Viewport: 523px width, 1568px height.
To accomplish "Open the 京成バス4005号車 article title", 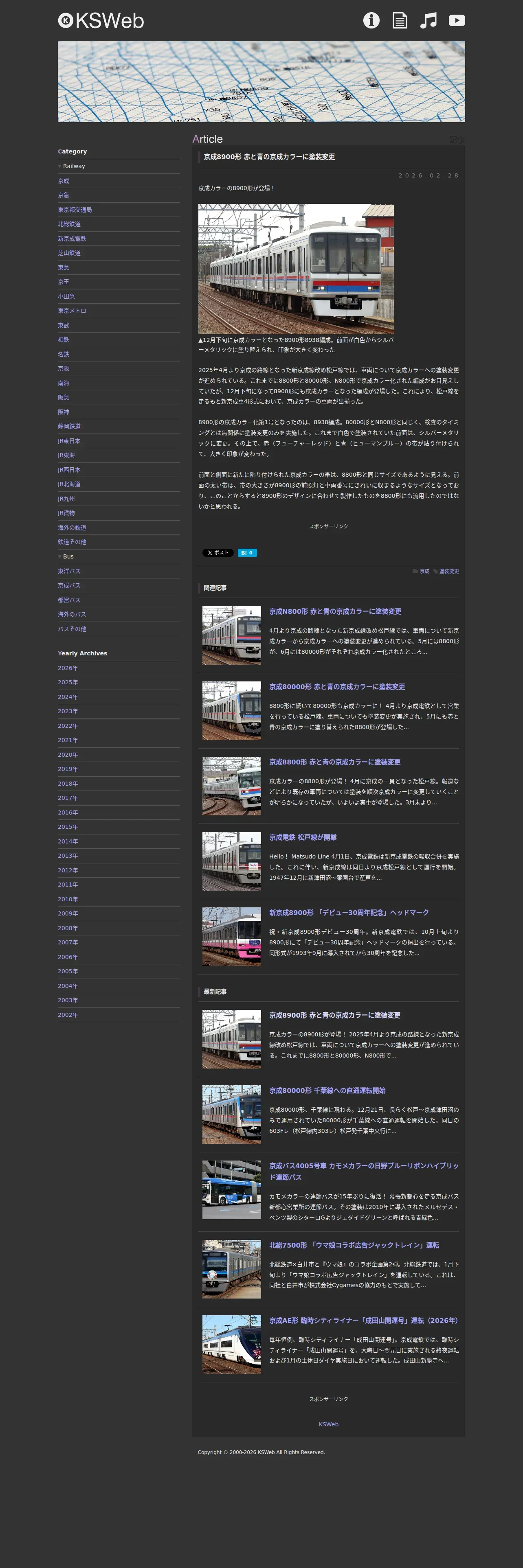I will tap(364, 1172).
